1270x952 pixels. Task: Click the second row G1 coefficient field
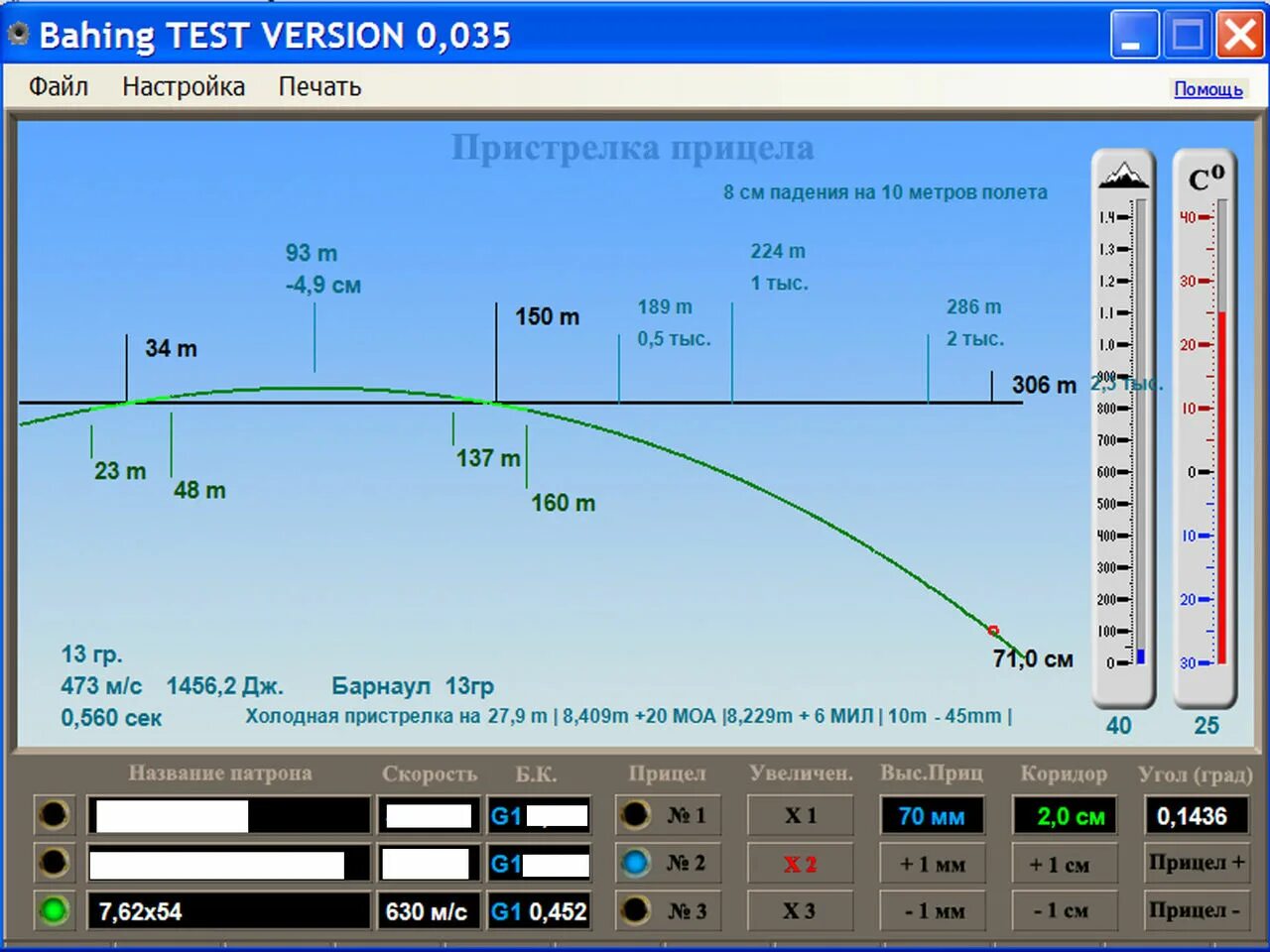tap(539, 863)
